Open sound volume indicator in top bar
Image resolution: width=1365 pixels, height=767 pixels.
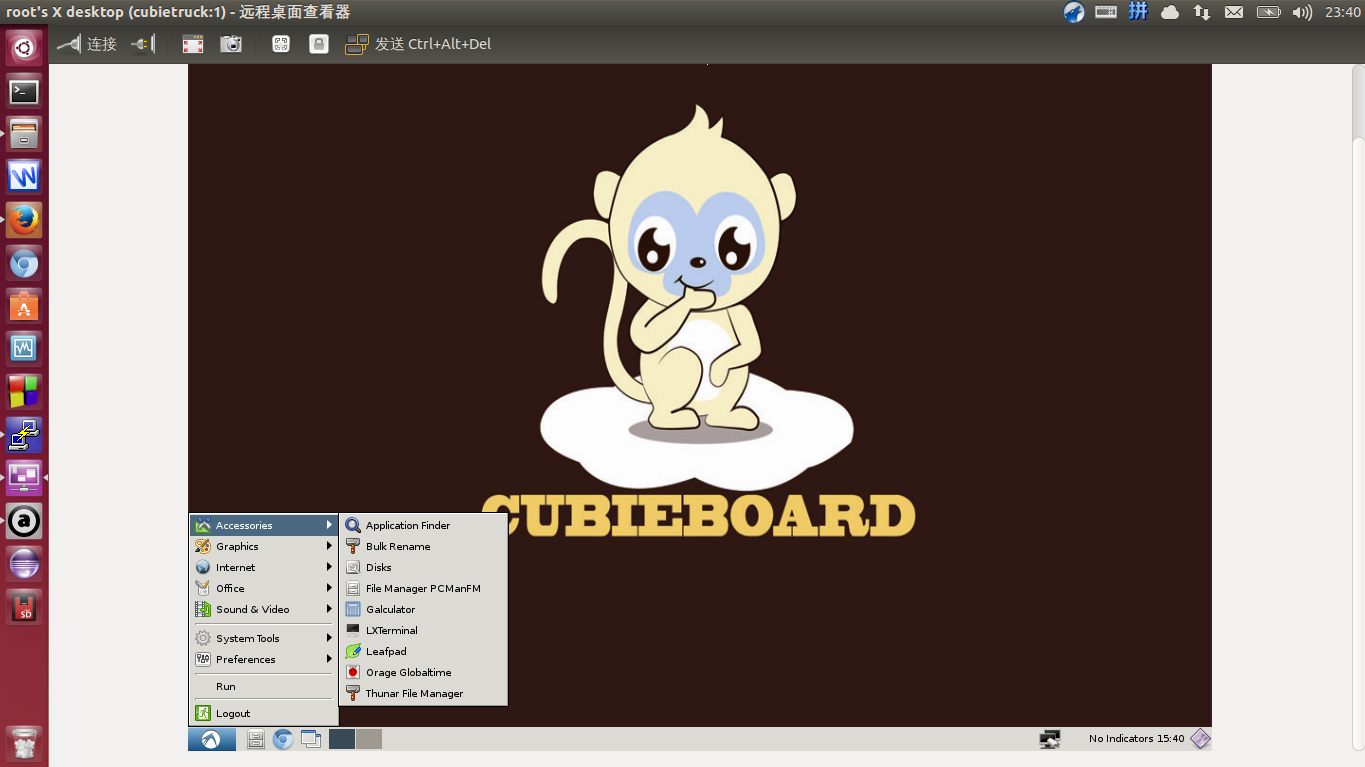(x=1301, y=12)
